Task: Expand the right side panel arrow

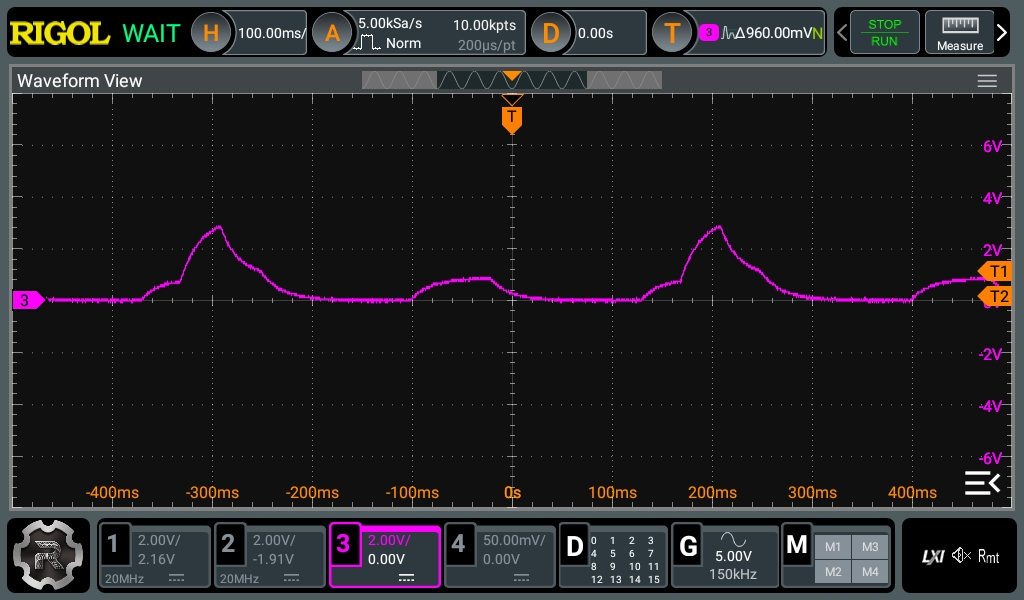Action: click(1003, 34)
